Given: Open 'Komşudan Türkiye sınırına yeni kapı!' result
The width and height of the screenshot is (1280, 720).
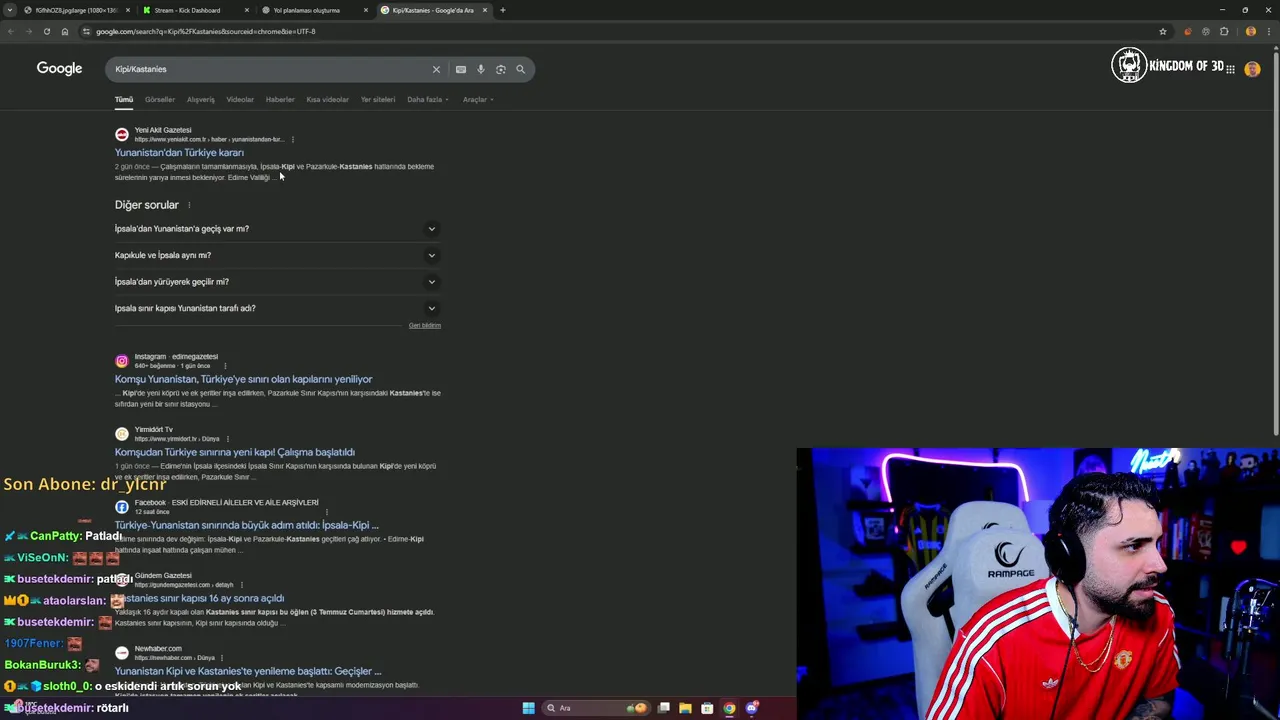Looking at the screenshot, I should (x=235, y=452).
